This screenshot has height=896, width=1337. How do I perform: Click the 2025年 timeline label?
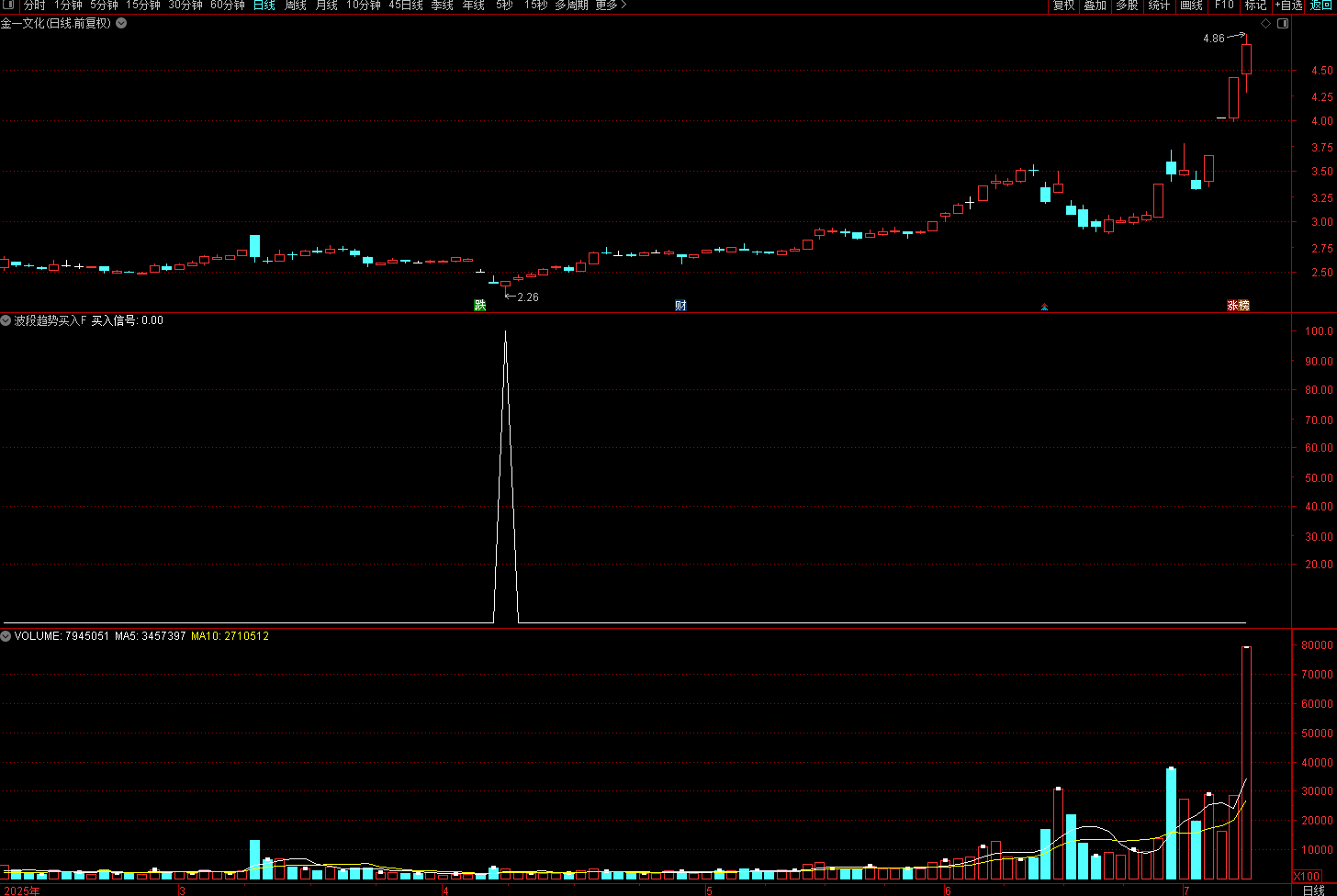point(22,890)
